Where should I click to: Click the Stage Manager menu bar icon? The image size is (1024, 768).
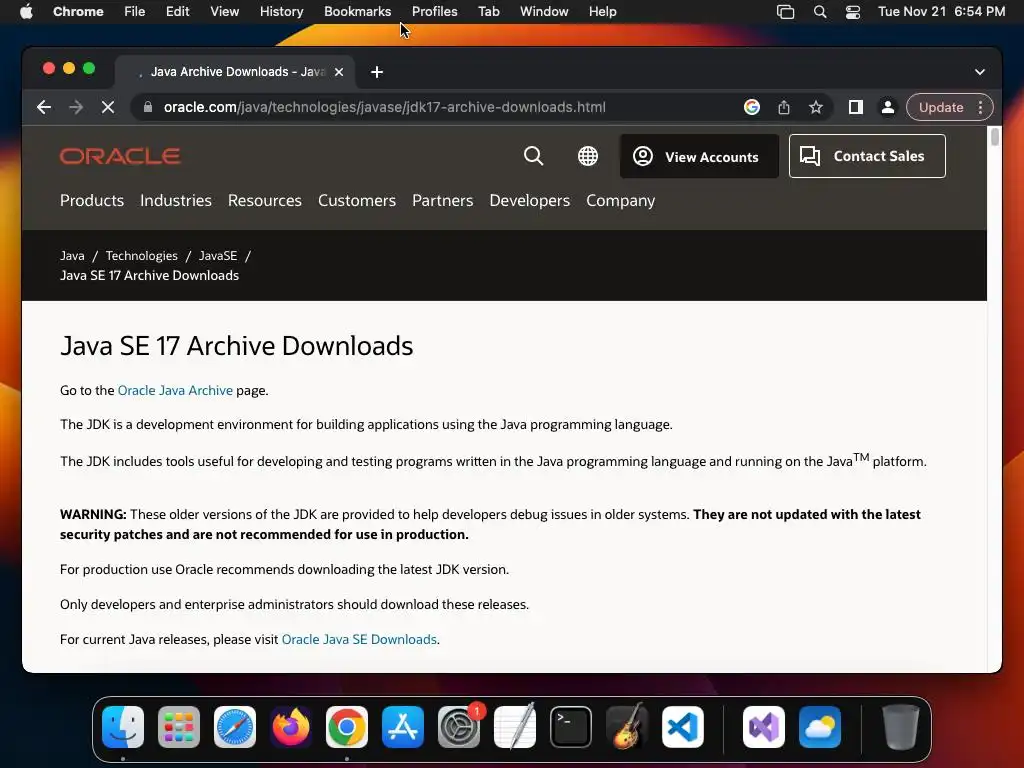click(786, 12)
